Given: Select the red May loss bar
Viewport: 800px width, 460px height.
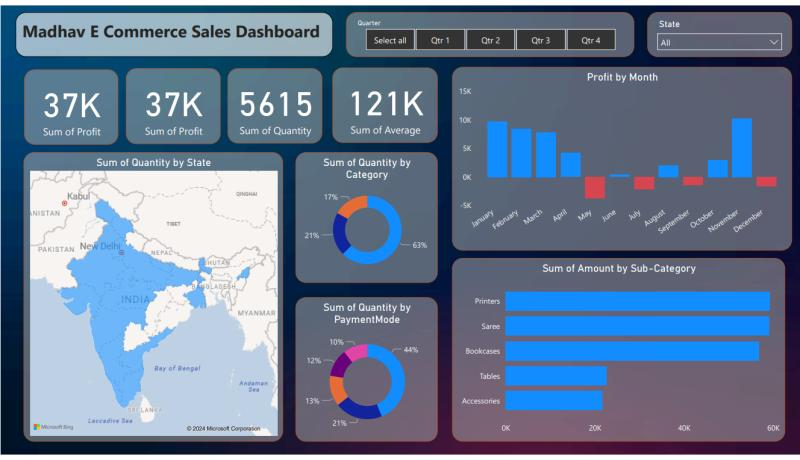Looking at the screenshot, I should coord(595,188).
